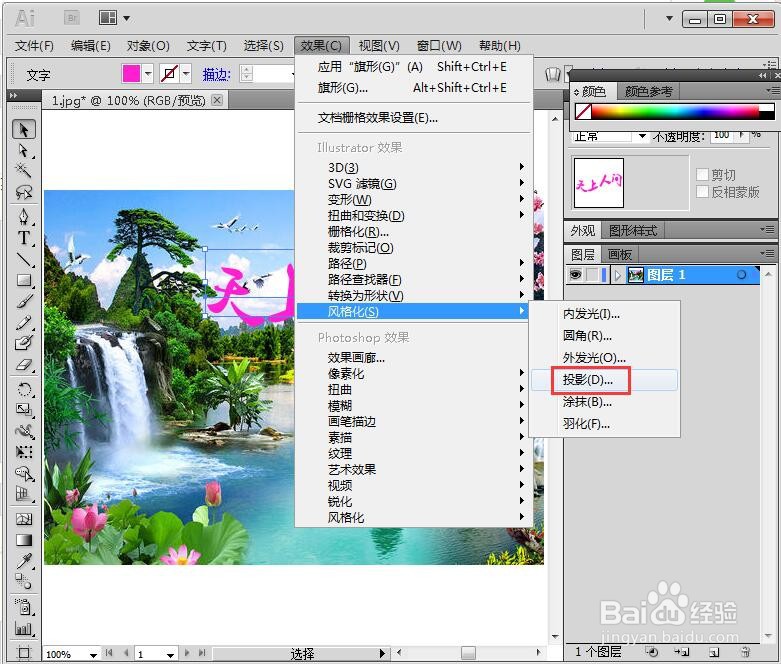Select the Column Graph tool
The image size is (781, 664).
pyautogui.click(x=23, y=629)
